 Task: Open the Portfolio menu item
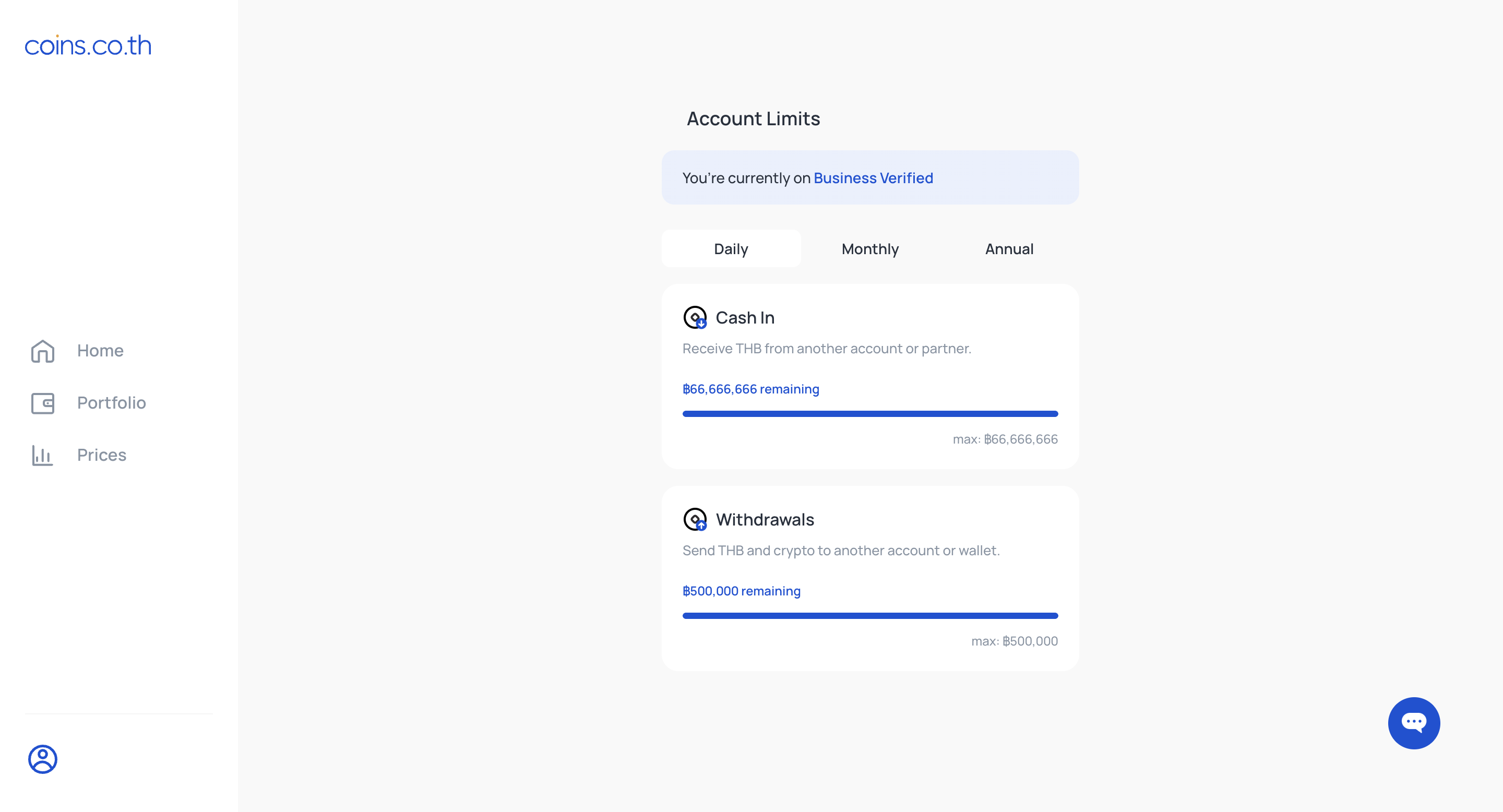pyautogui.click(x=112, y=403)
